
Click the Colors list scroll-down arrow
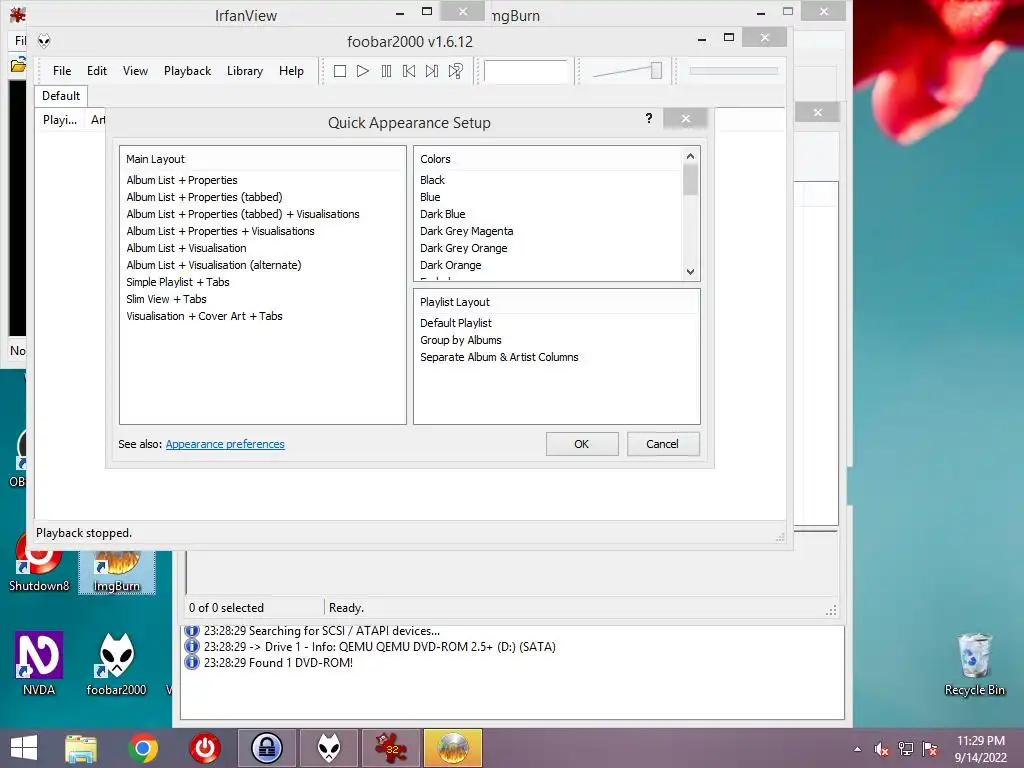[x=690, y=272]
